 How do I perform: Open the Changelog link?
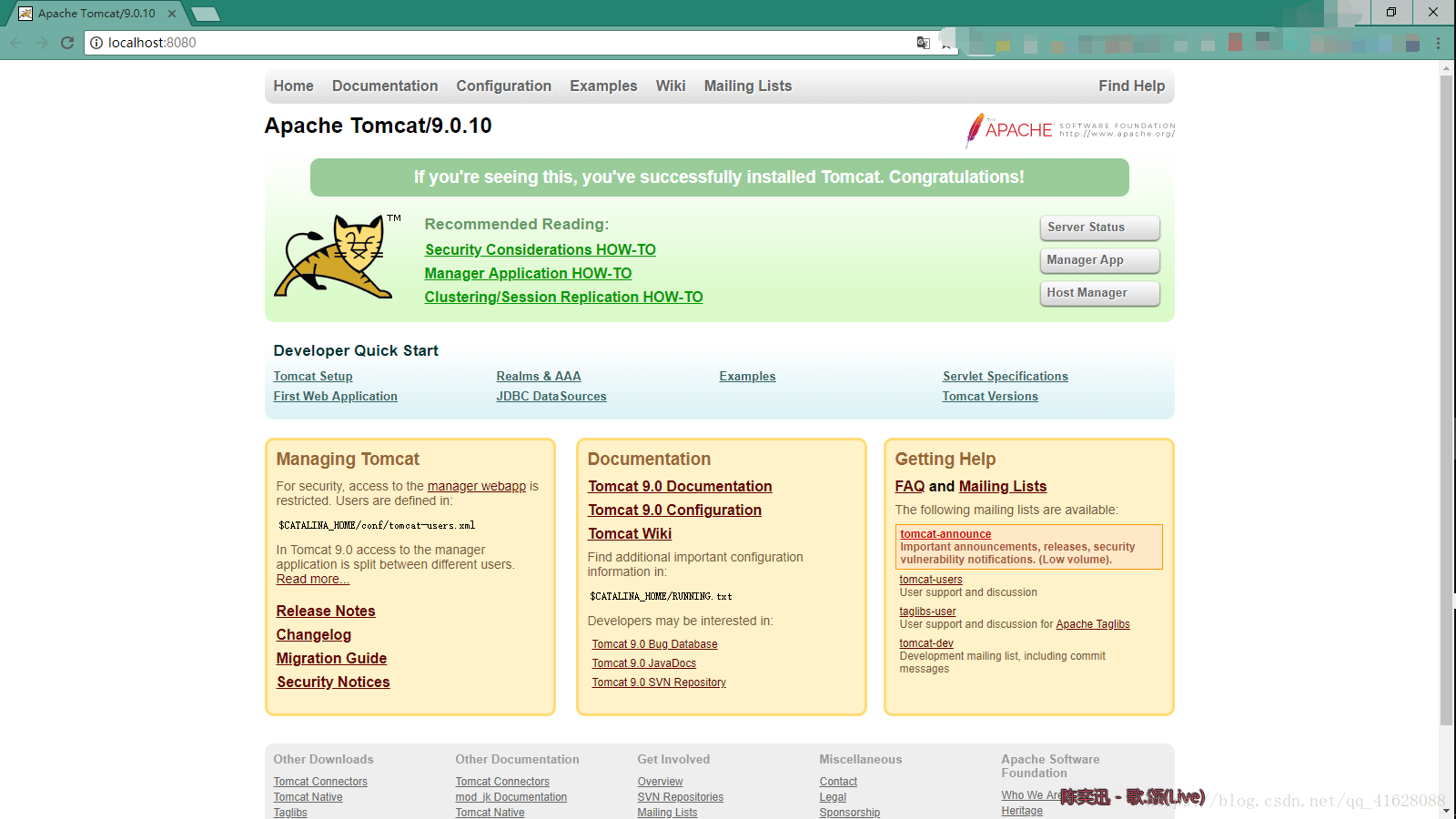[x=314, y=634]
